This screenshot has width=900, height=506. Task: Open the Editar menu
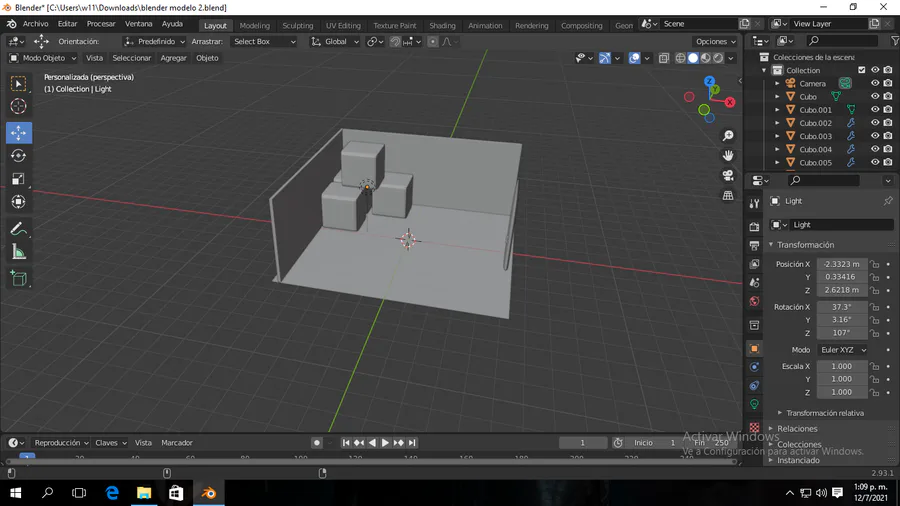click(67, 24)
